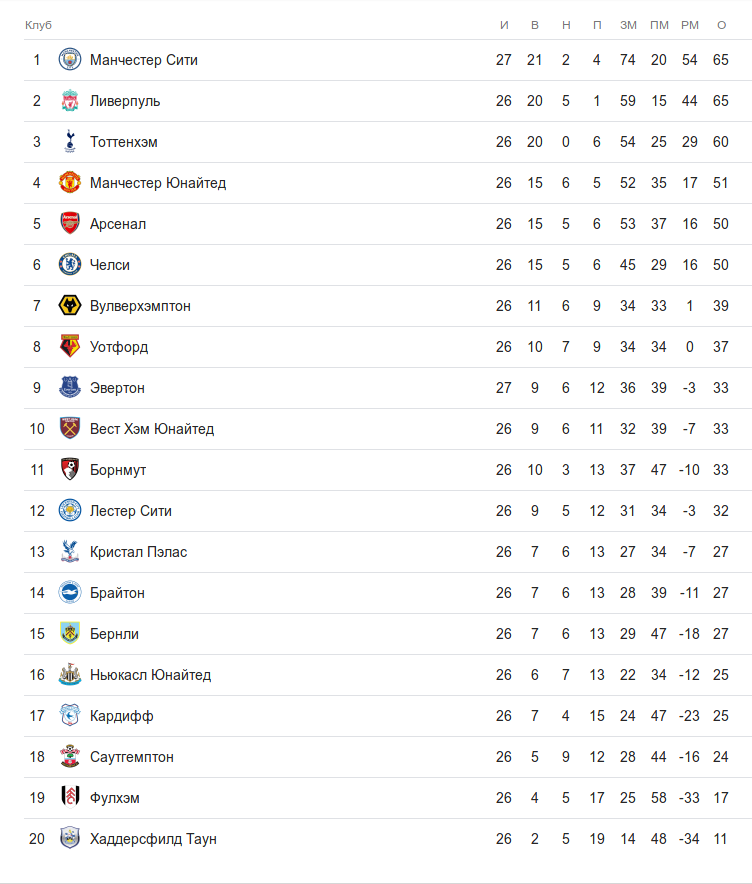The height and width of the screenshot is (884, 752).
Task: Open the Chelsea club crest
Action: pyautogui.click(x=69, y=265)
